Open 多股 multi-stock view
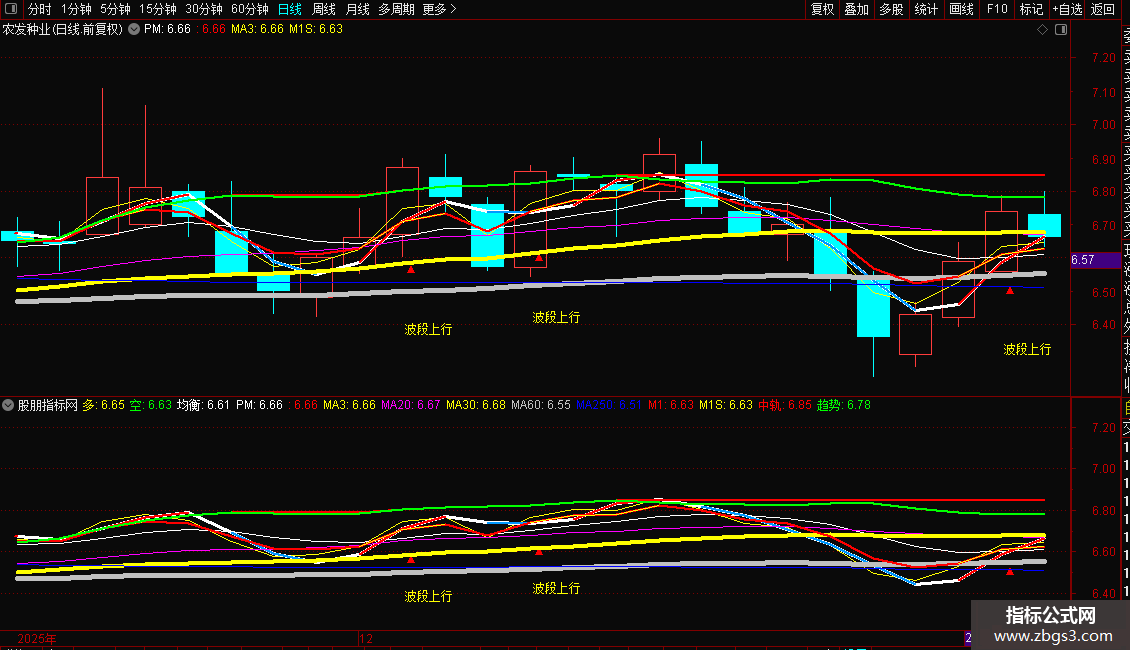The width and height of the screenshot is (1130, 650). [891, 9]
